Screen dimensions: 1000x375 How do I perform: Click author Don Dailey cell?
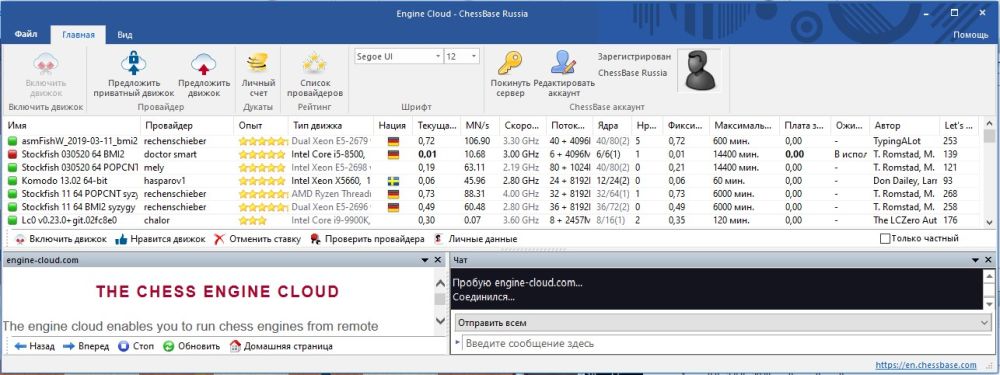click(904, 180)
